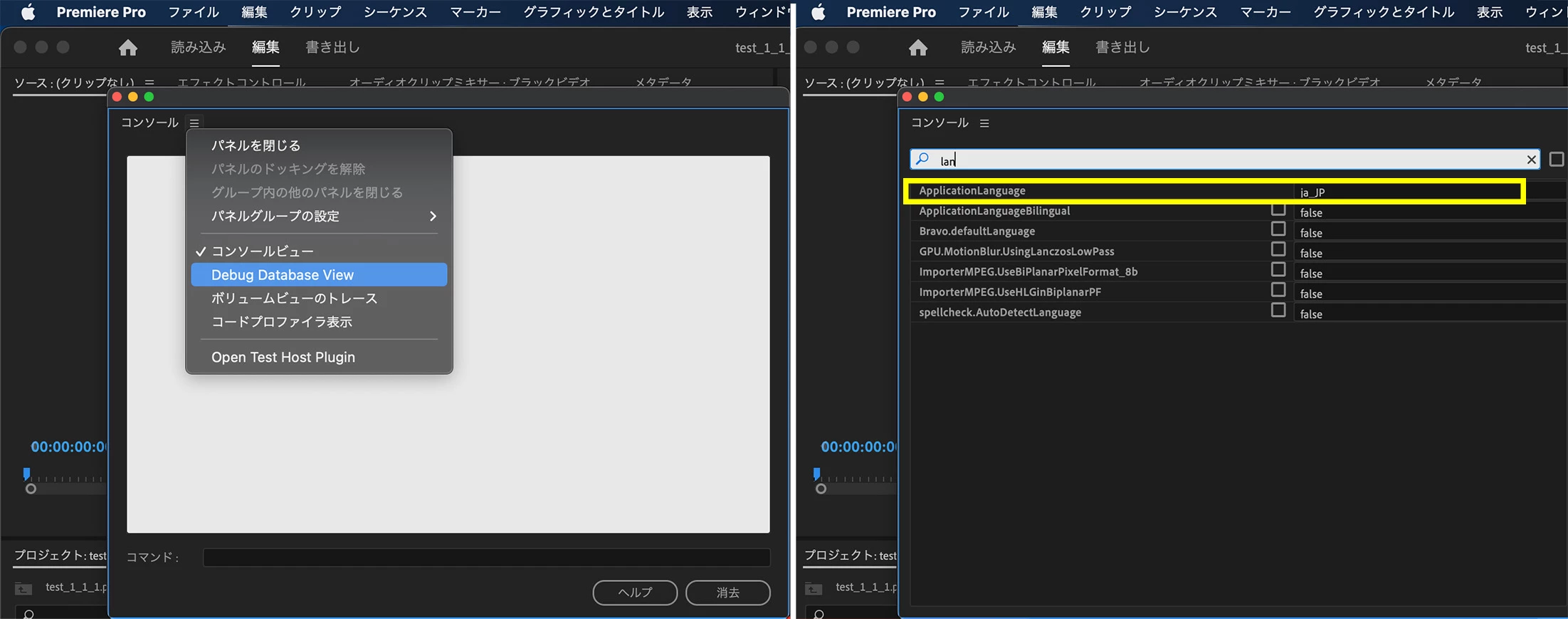Click the console output text area in the left window
Screen dimensions: 1568x619
click(x=448, y=344)
